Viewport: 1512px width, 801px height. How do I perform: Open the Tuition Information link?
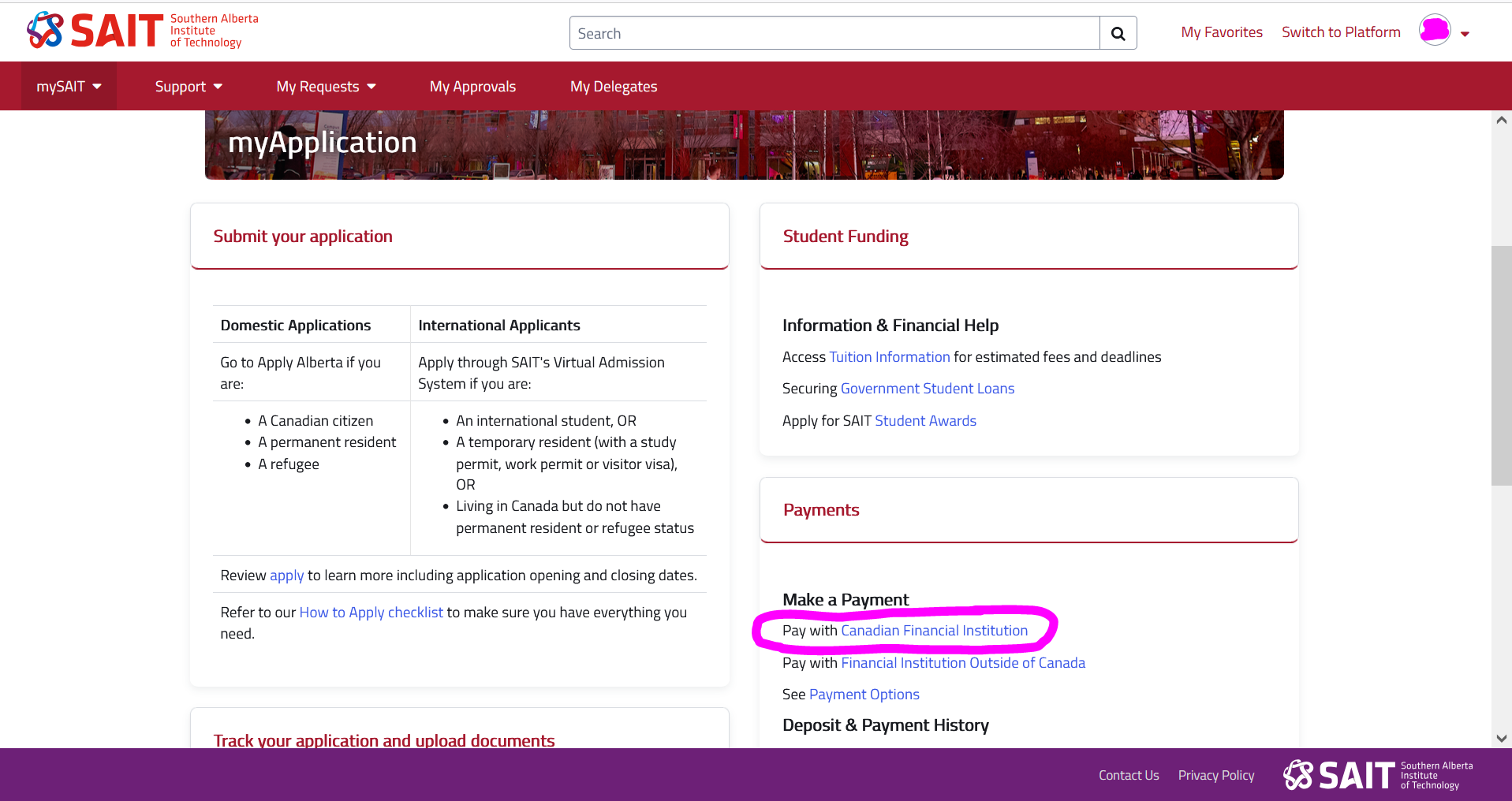890,357
